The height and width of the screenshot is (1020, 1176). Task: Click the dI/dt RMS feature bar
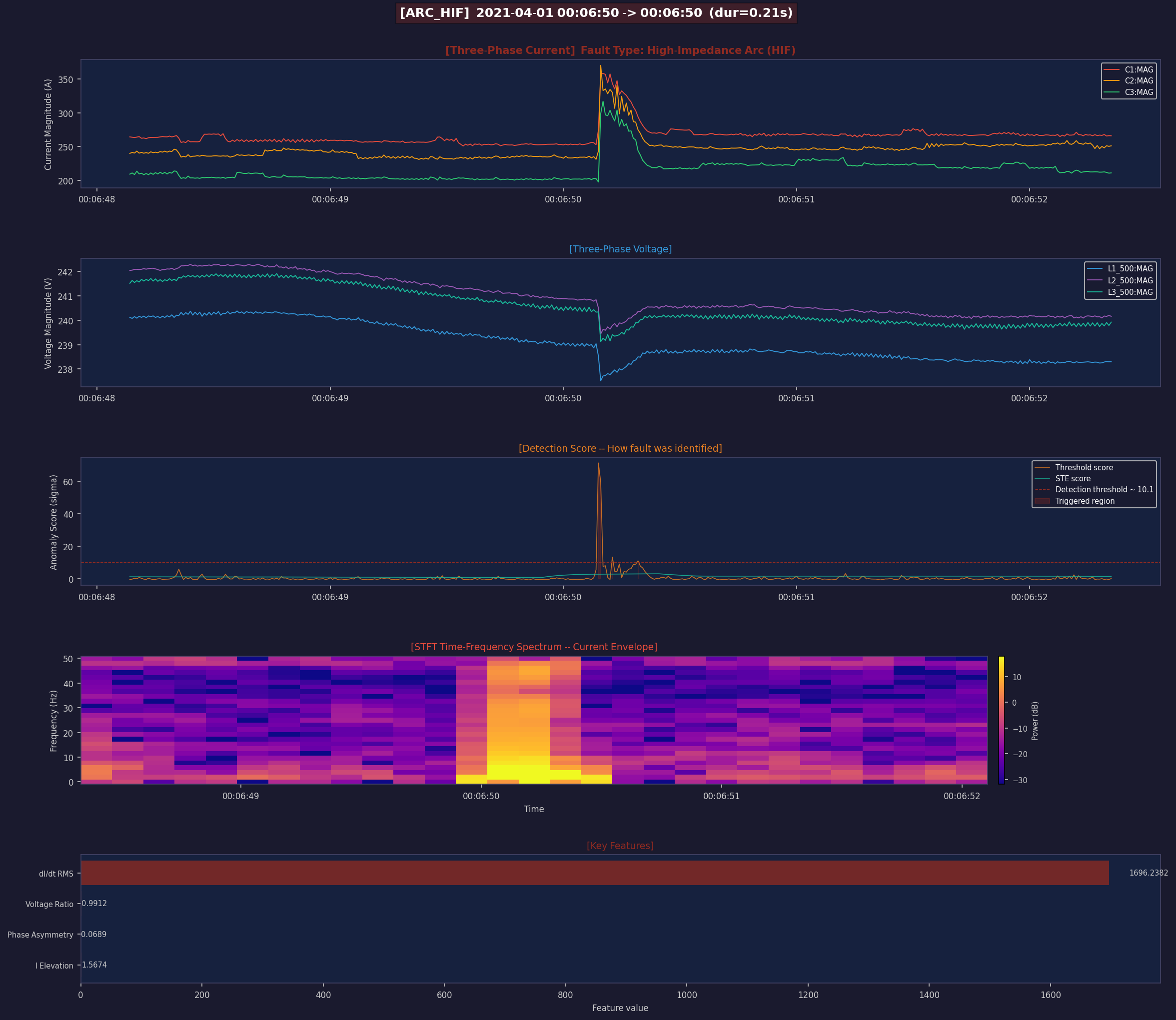[594, 873]
